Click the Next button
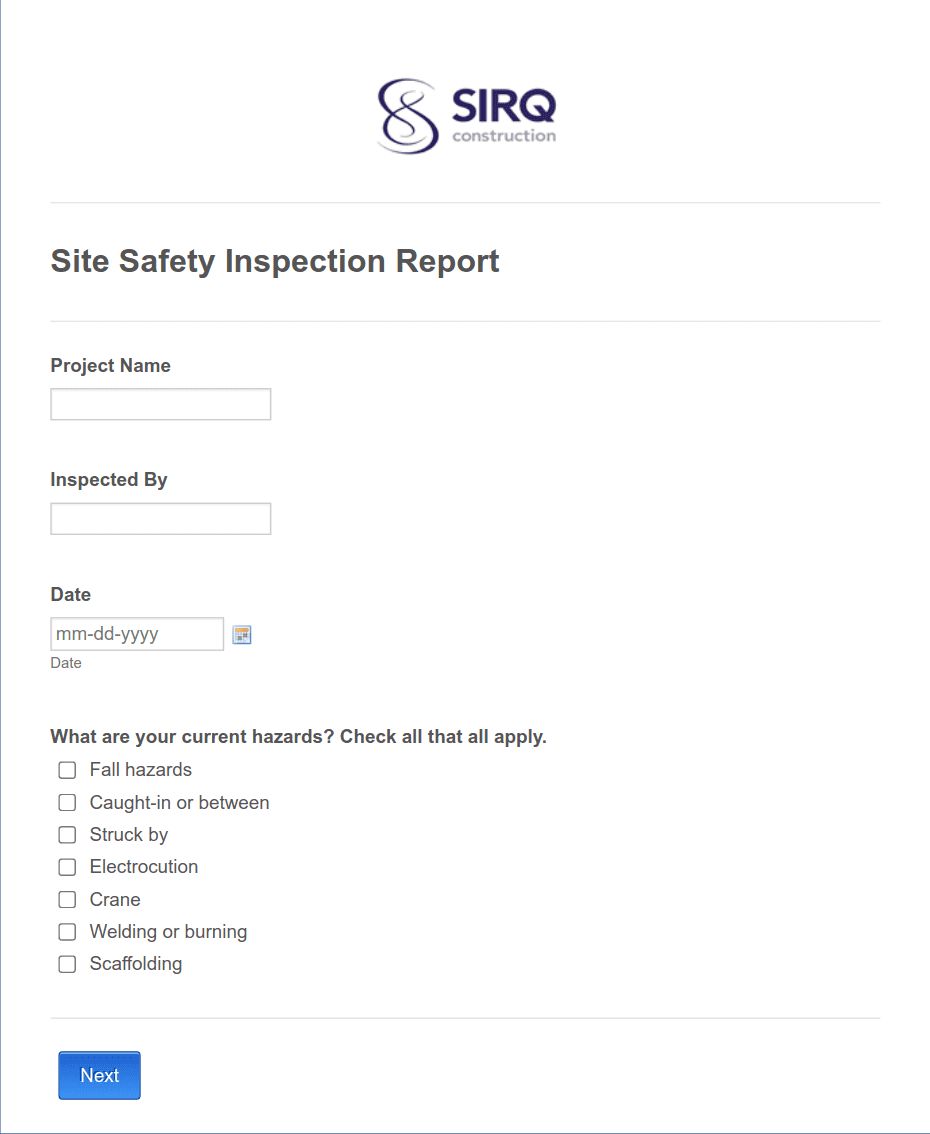The height and width of the screenshot is (1134, 930). pos(99,1075)
